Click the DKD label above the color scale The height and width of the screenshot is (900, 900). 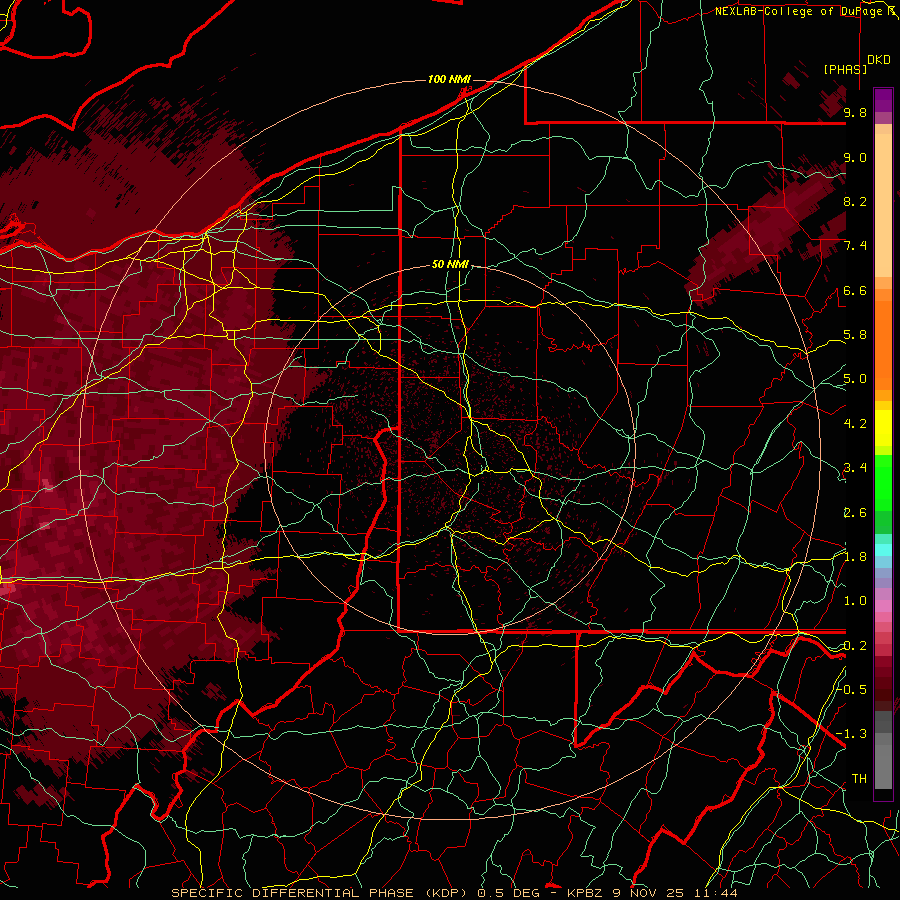[x=879, y=60]
